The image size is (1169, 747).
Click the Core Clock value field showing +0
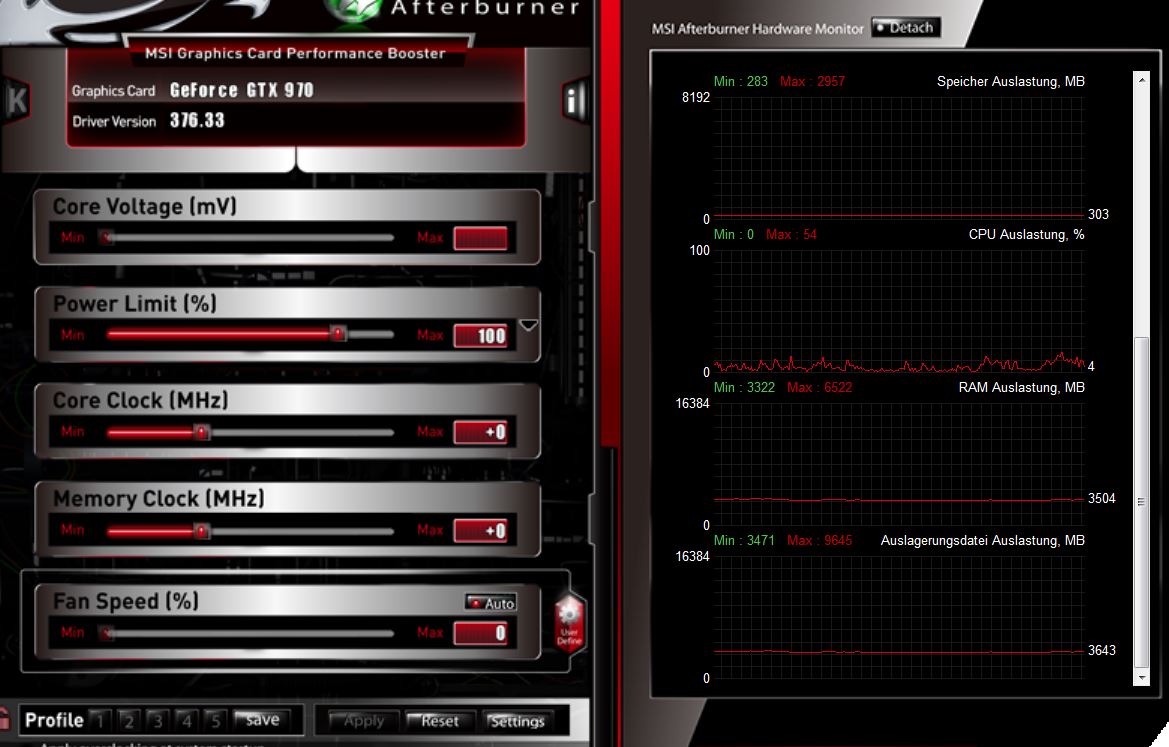[480, 432]
